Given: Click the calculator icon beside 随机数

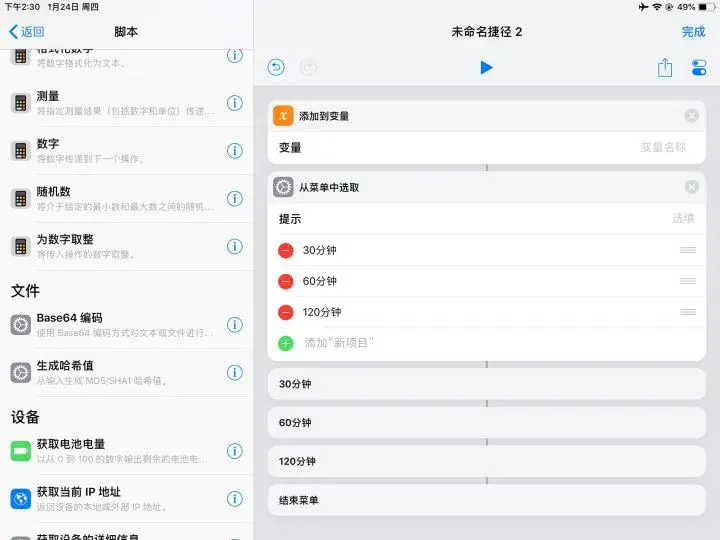Looking at the screenshot, I should 21,199.
